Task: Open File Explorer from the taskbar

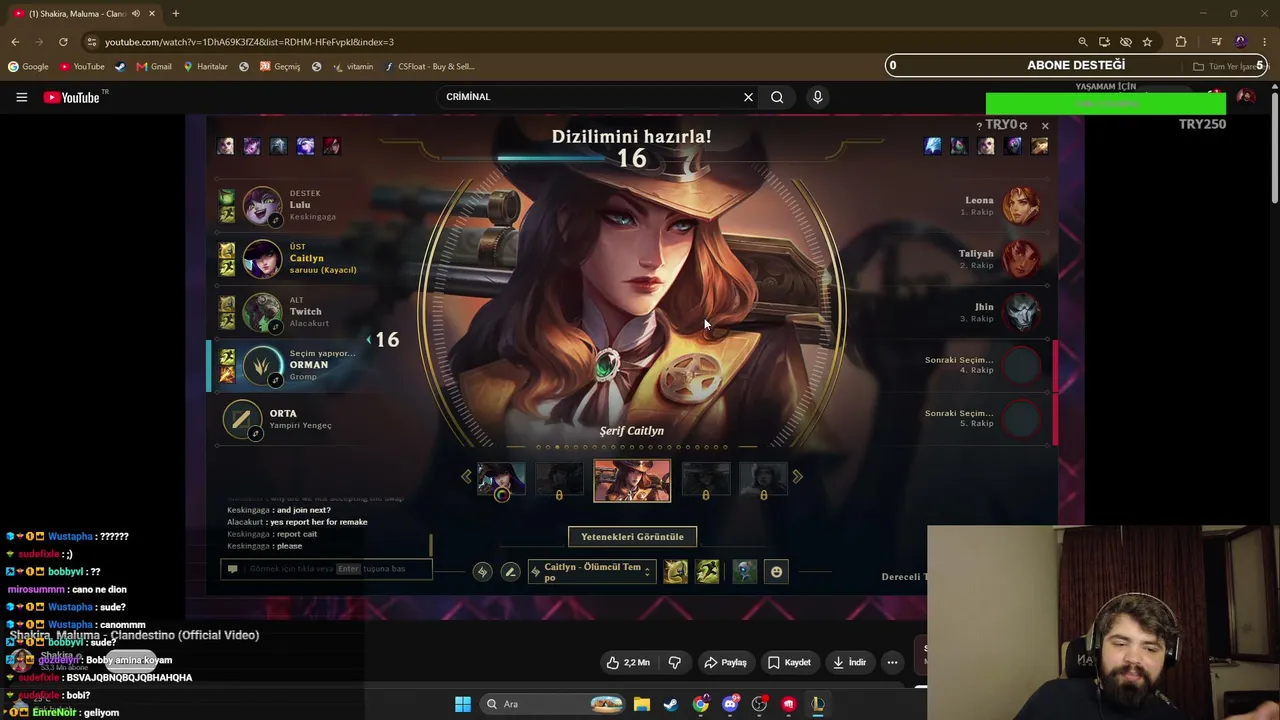Action: click(642, 704)
